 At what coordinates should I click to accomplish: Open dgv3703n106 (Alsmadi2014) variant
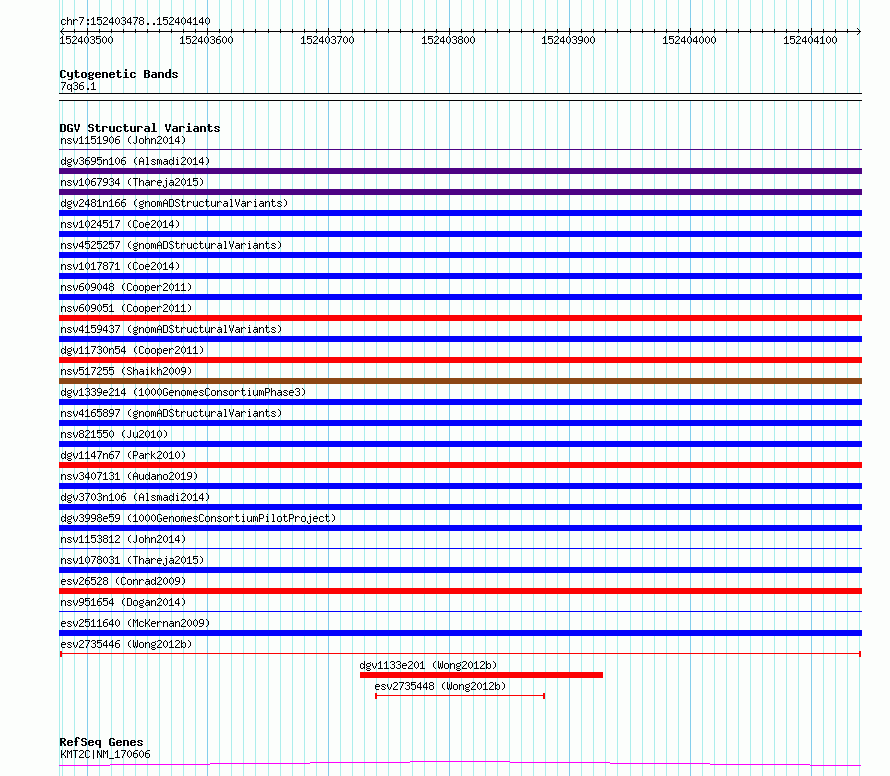[x=135, y=497]
